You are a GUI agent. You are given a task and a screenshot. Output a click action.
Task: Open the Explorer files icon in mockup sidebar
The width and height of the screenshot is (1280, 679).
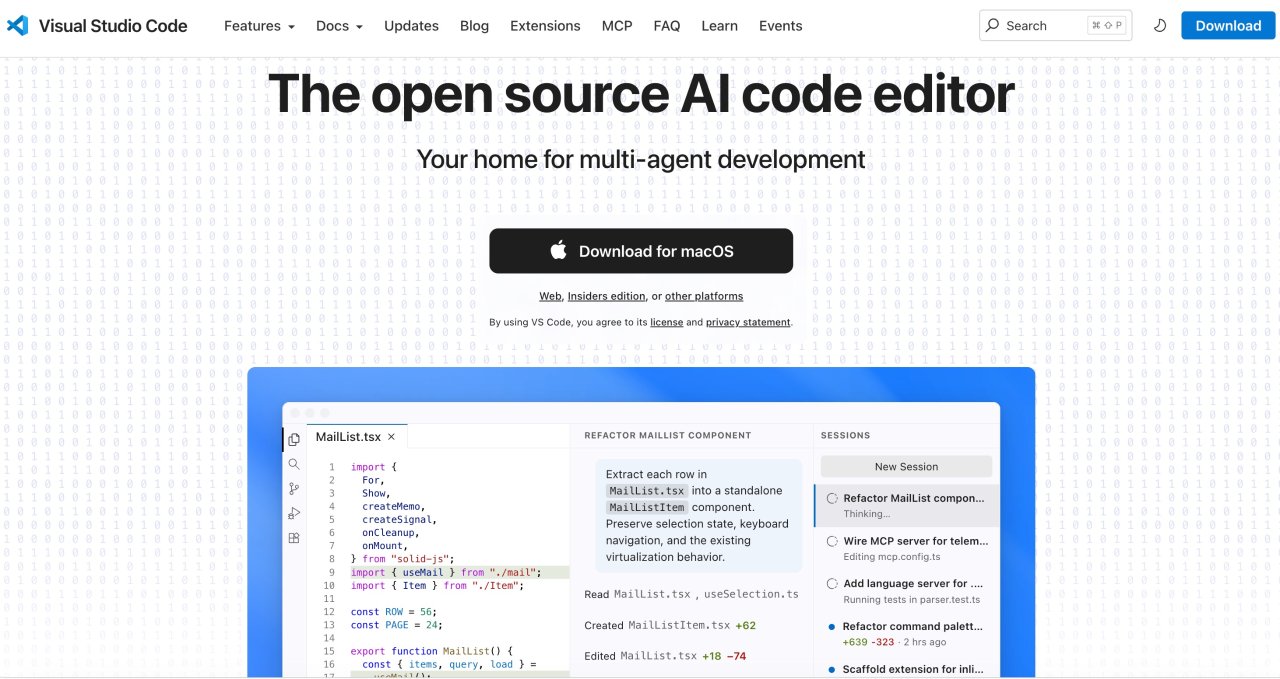pos(294,439)
